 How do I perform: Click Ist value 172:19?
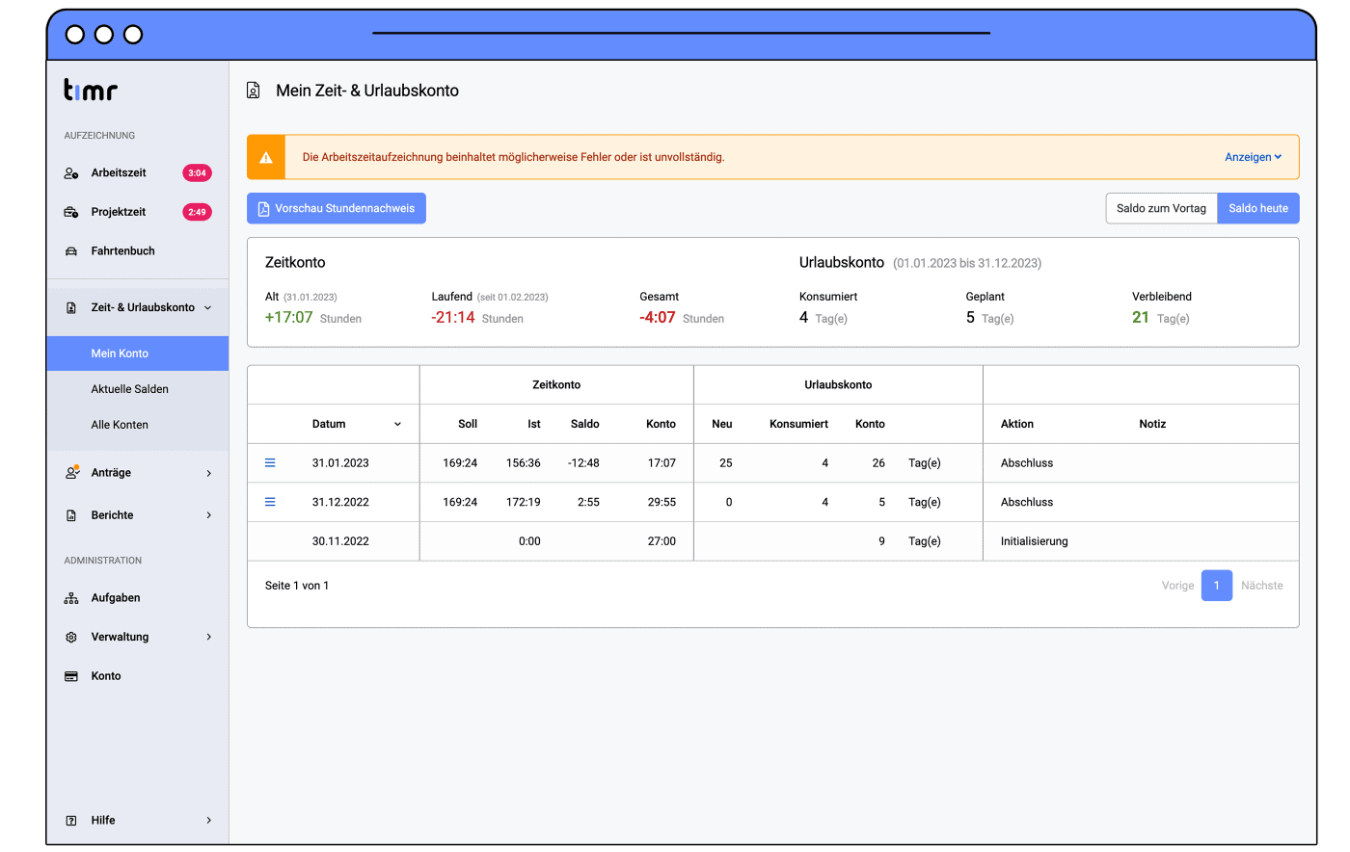click(523, 502)
